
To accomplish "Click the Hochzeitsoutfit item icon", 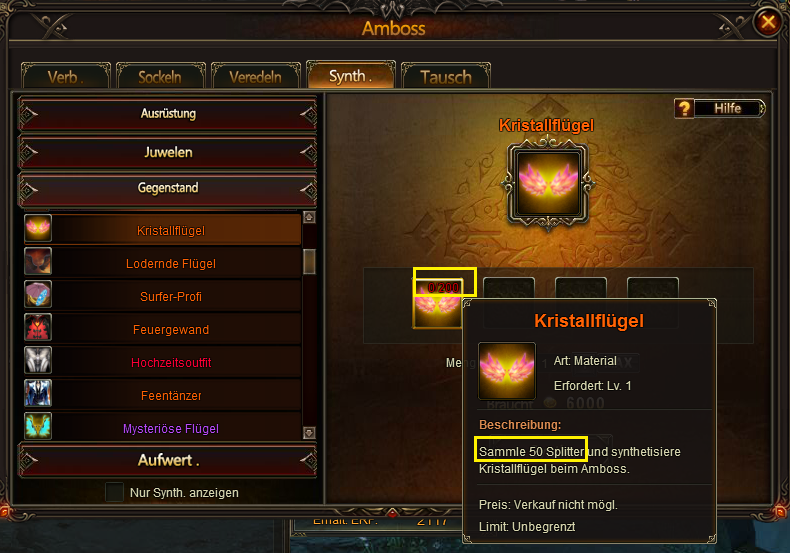I will [x=38, y=360].
